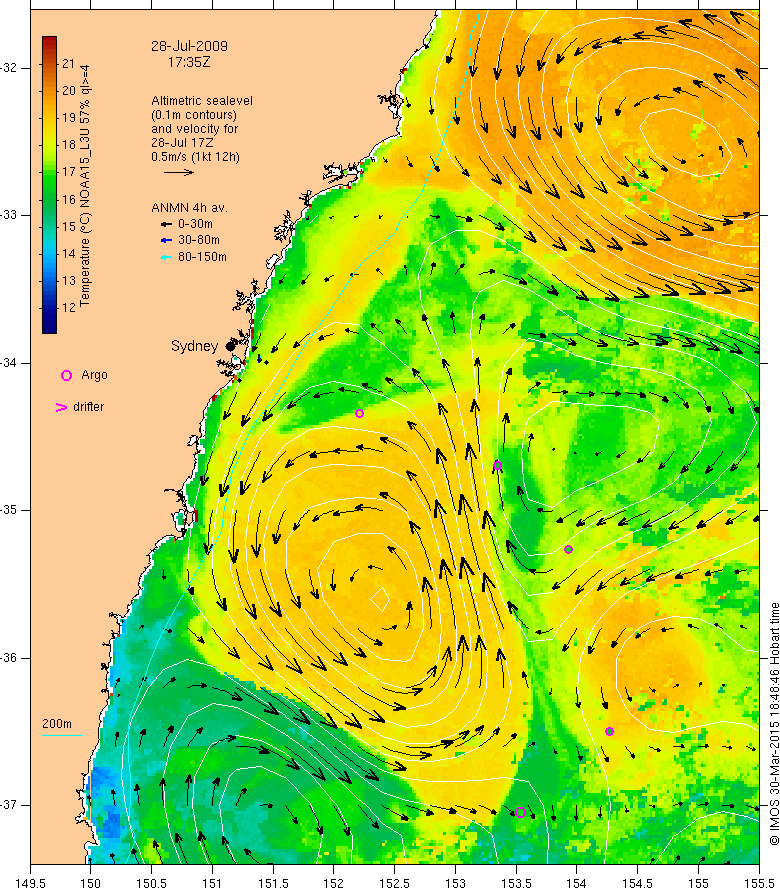Click the Argo float marker near 34.35°S 152.2°E
Screen dimensions: 780x890
tap(359, 414)
